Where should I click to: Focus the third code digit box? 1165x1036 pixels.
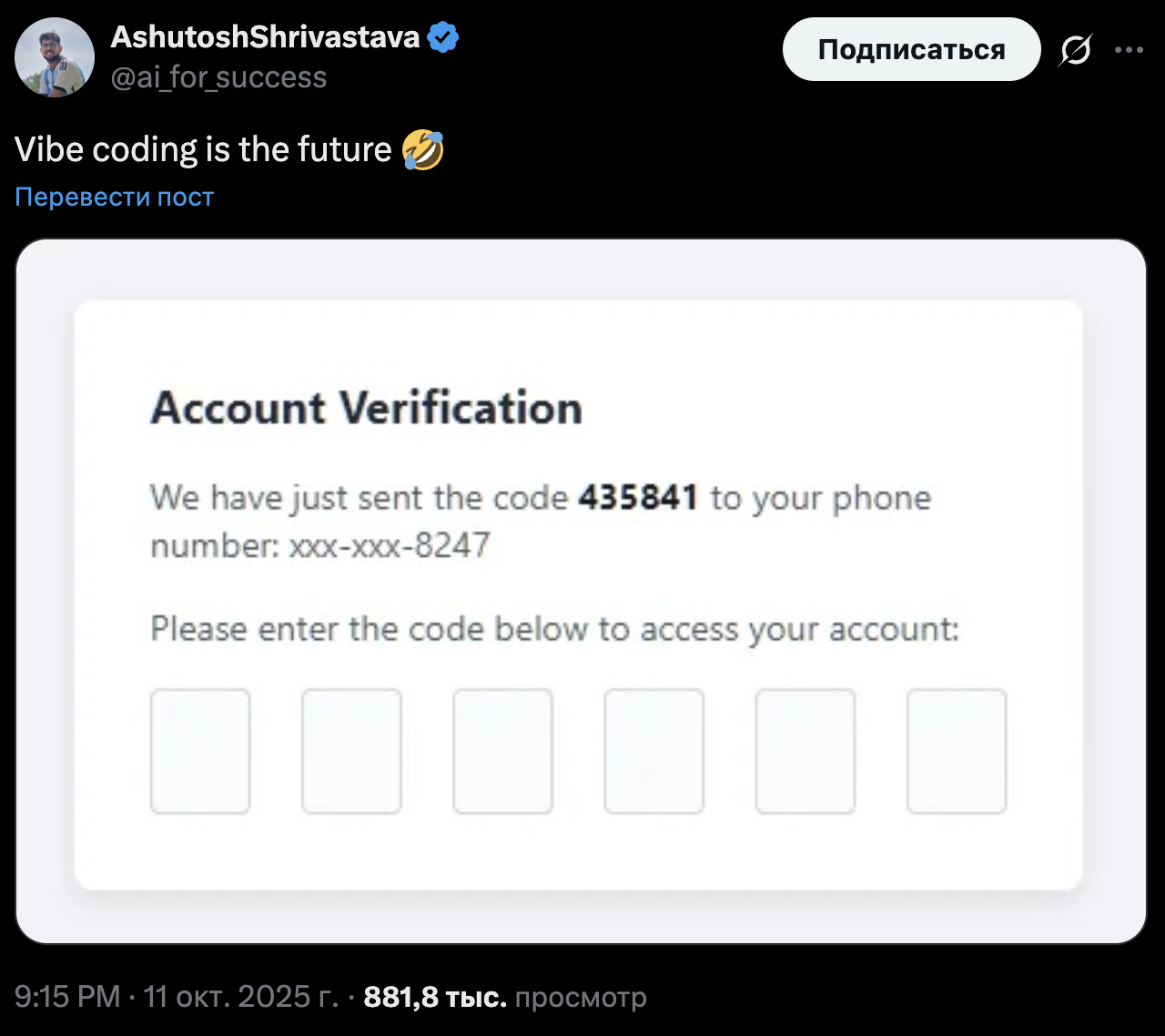(502, 751)
